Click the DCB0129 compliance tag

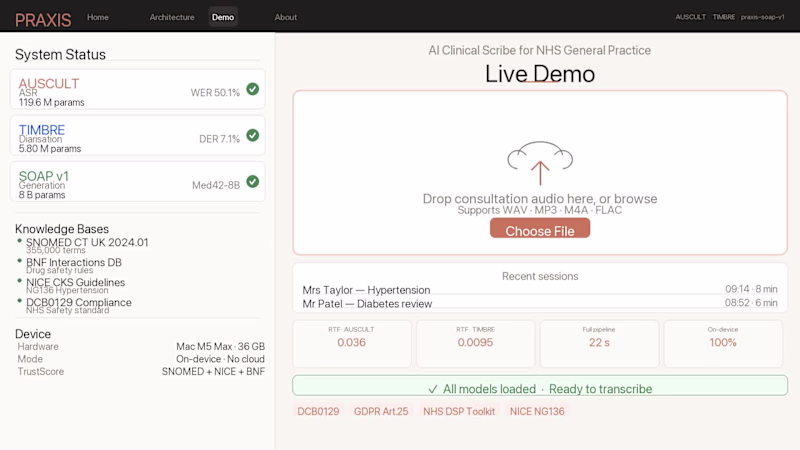318,411
